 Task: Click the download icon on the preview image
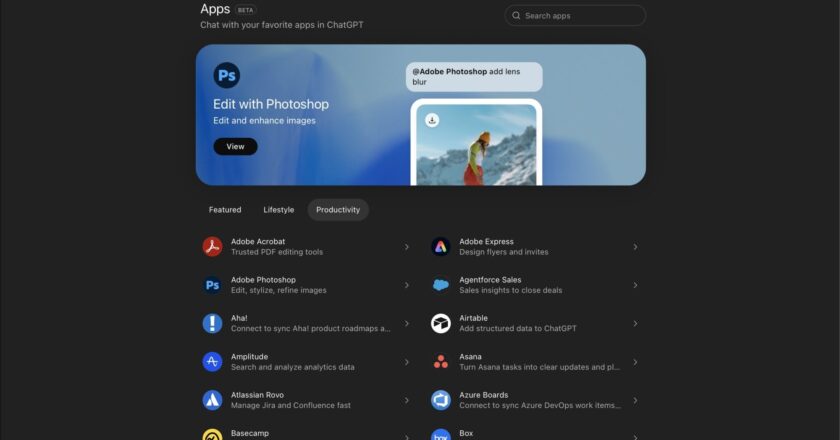[x=432, y=120]
